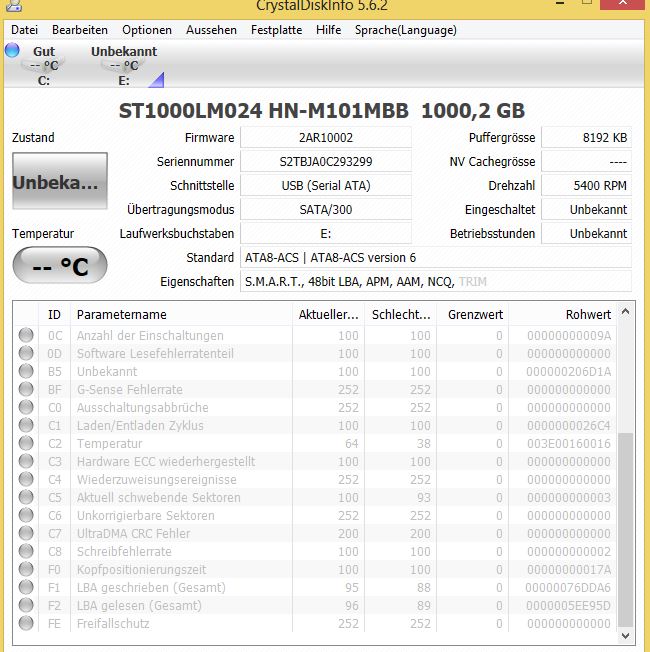Click the NV Cachegrösse value field
650x652 pixels.
[x=586, y=162]
